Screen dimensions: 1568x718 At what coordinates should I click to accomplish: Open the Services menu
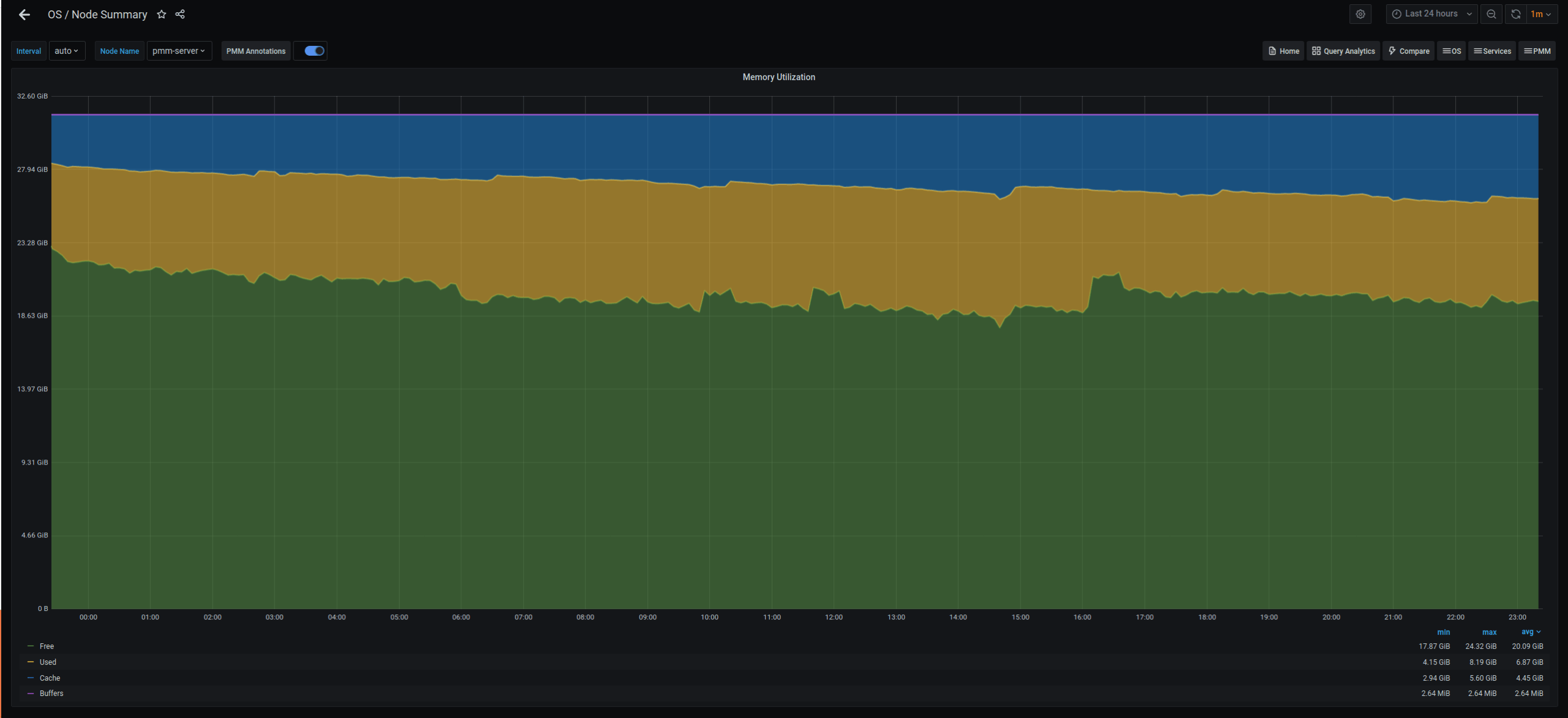(1492, 51)
